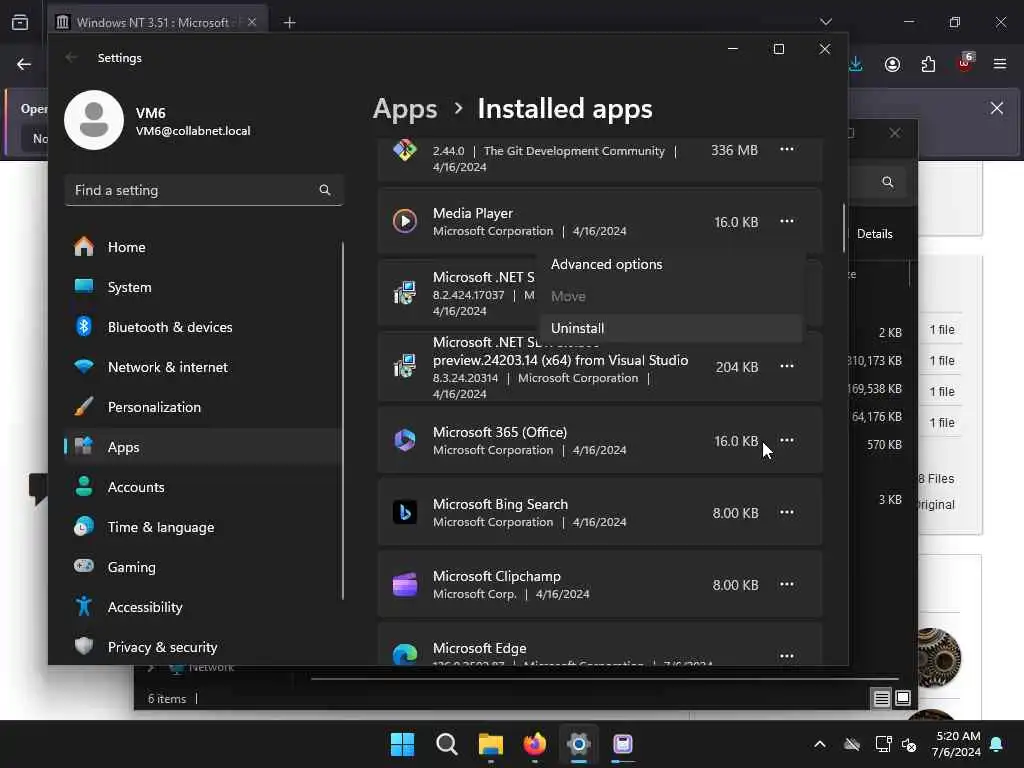Viewport: 1024px width, 768px height.
Task: Click the Microsoft 365 (Office) app icon
Action: (x=405, y=440)
